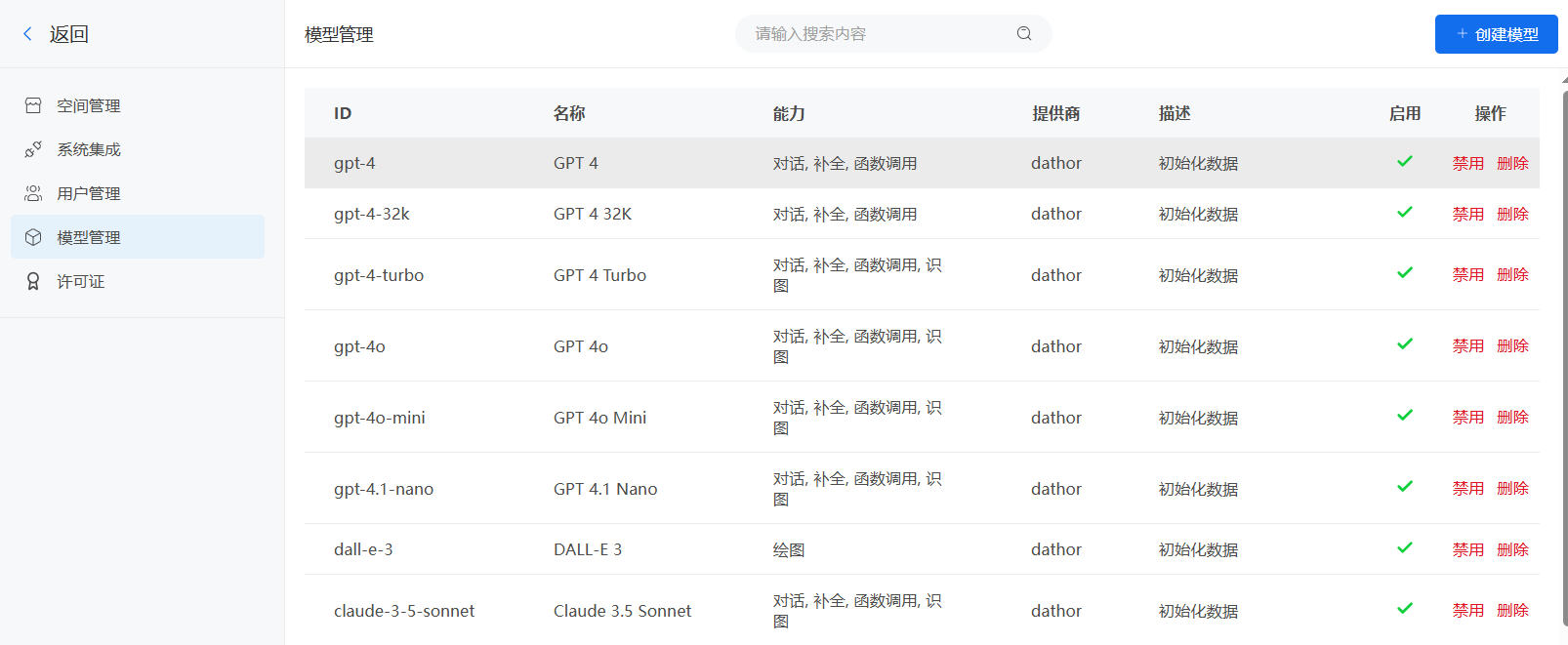The image size is (1568, 645).
Task: Click the user management icon
Action: [33, 193]
